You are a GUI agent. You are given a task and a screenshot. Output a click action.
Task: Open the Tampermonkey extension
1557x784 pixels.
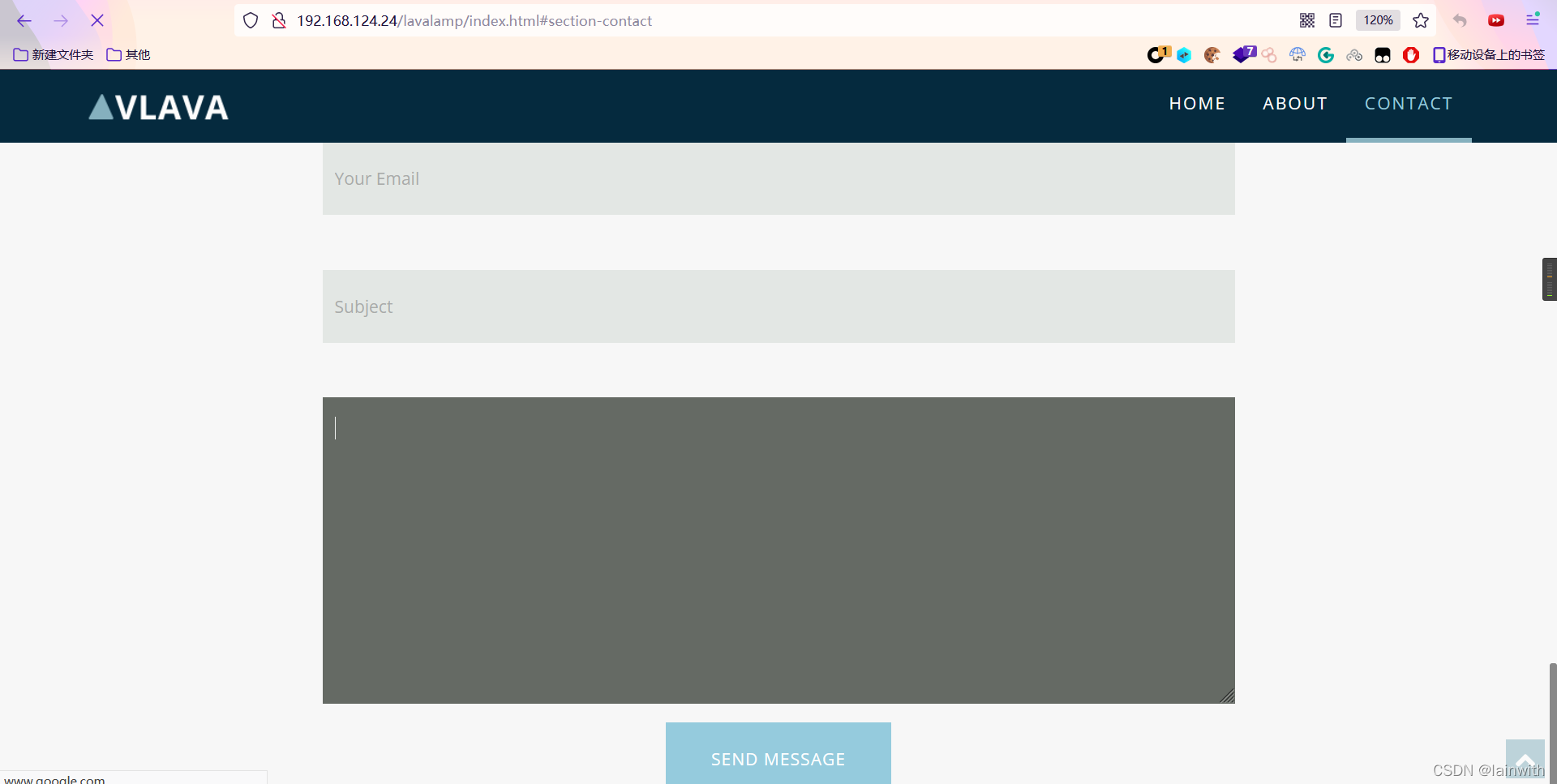(x=1383, y=55)
